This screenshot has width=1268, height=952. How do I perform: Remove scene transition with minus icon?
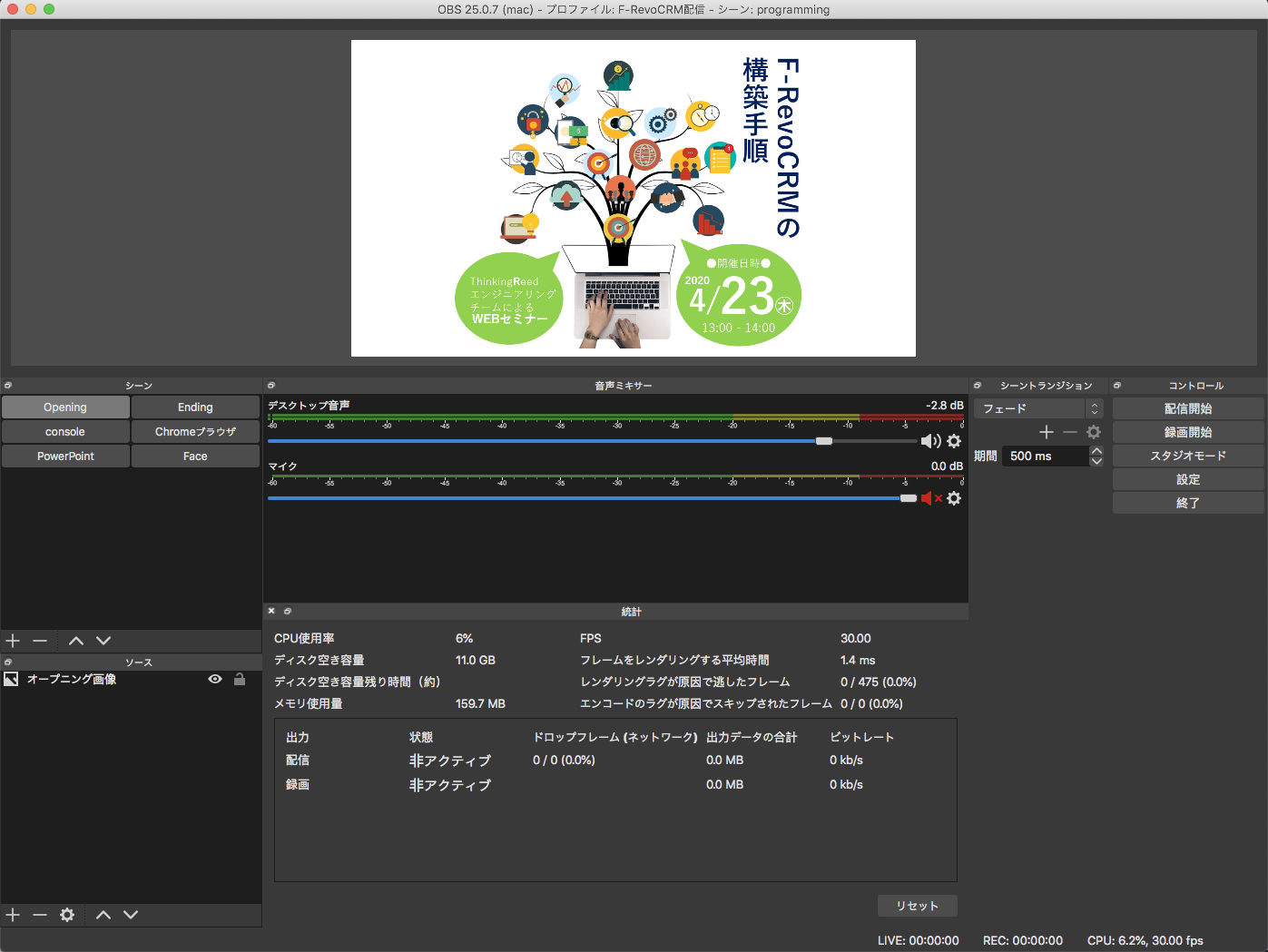(x=1070, y=432)
